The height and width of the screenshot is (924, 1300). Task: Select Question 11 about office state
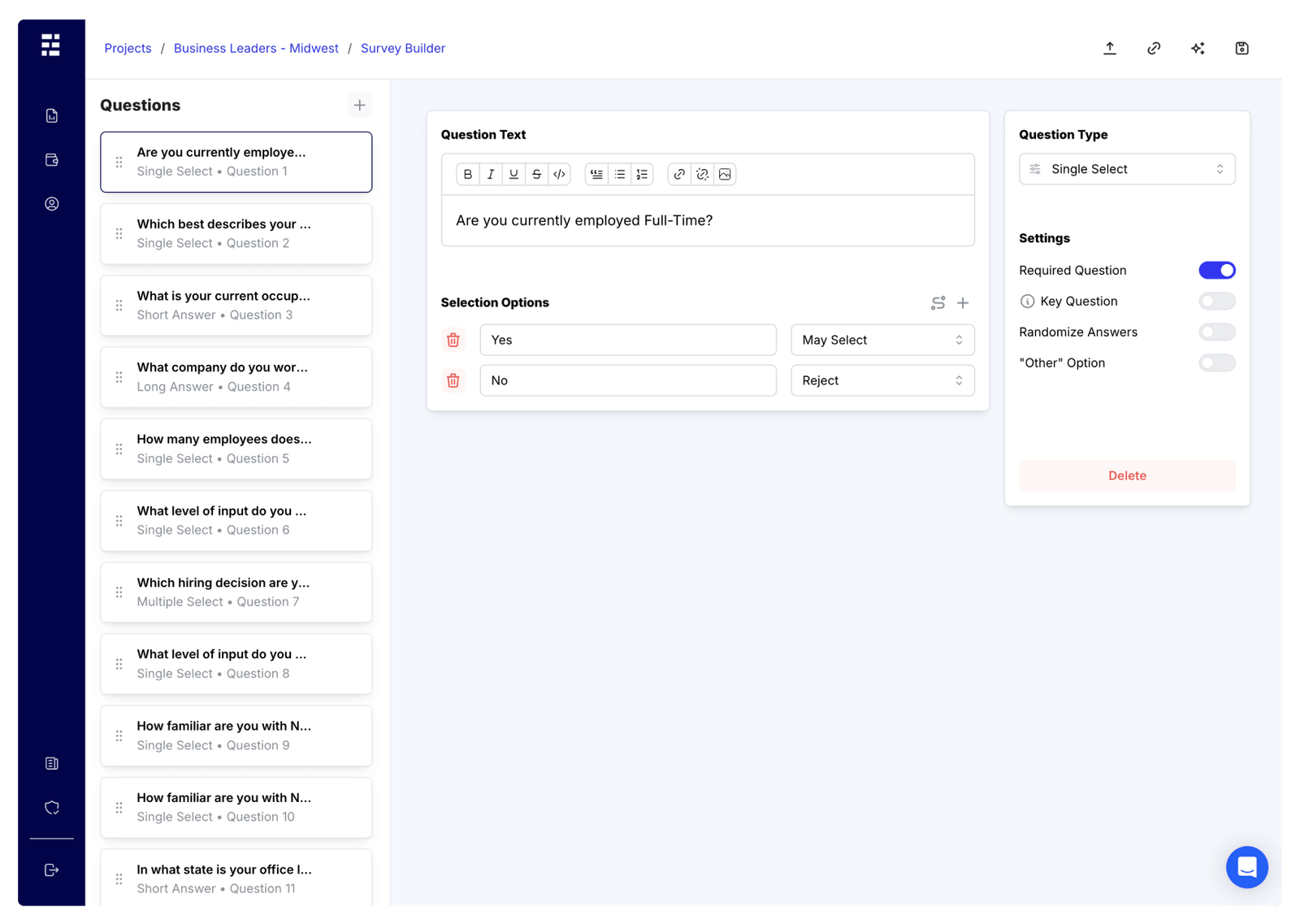236,878
